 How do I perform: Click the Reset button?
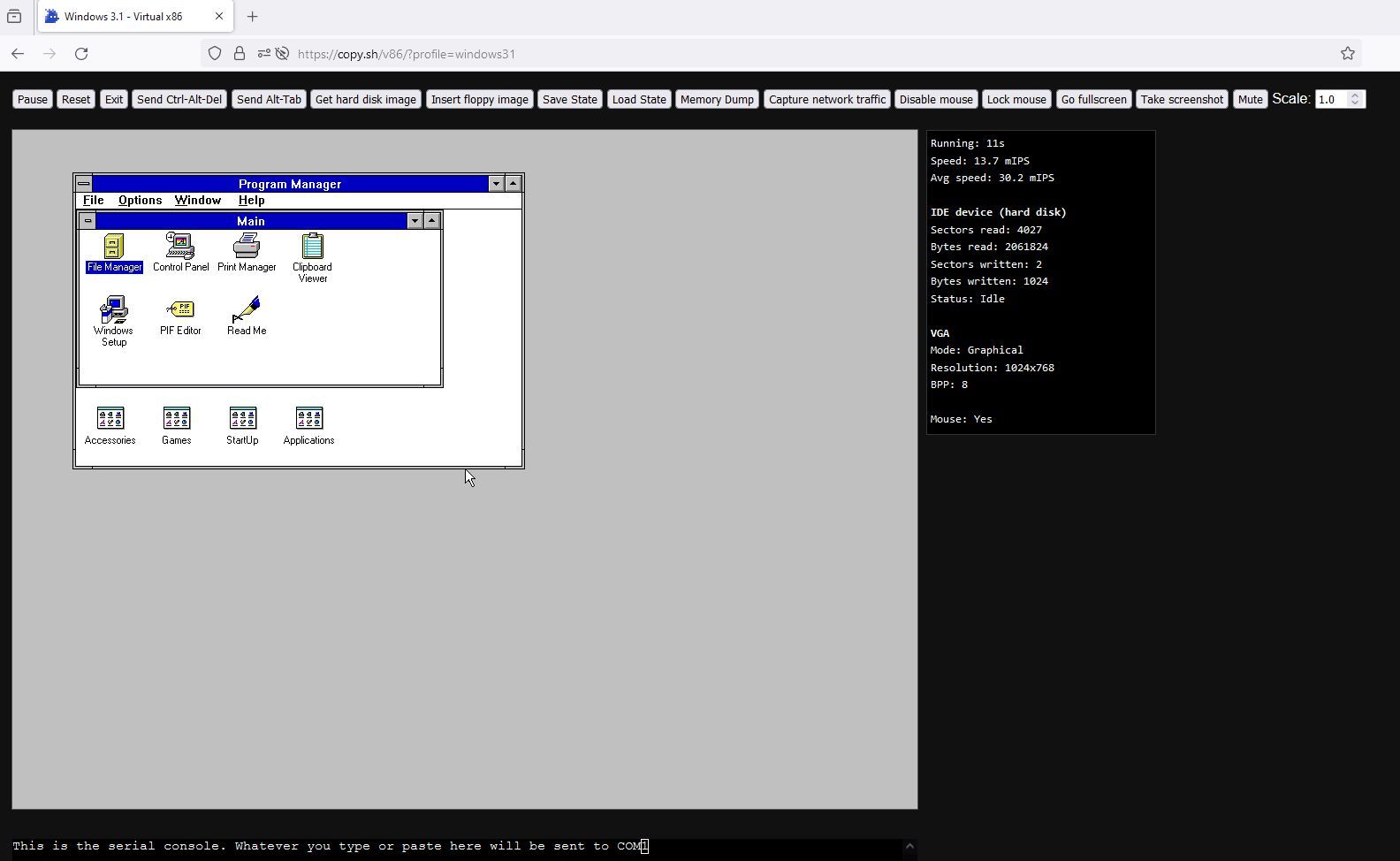pyautogui.click(x=76, y=99)
